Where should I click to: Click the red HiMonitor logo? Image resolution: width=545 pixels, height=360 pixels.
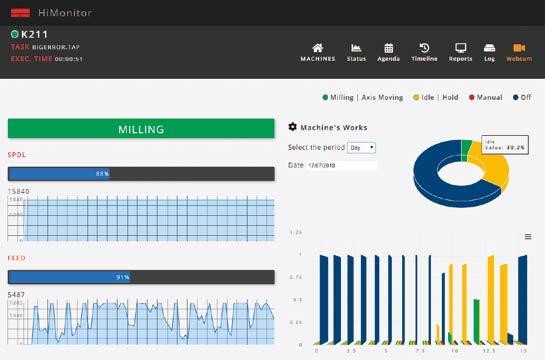pyautogui.click(x=20, y=13)
